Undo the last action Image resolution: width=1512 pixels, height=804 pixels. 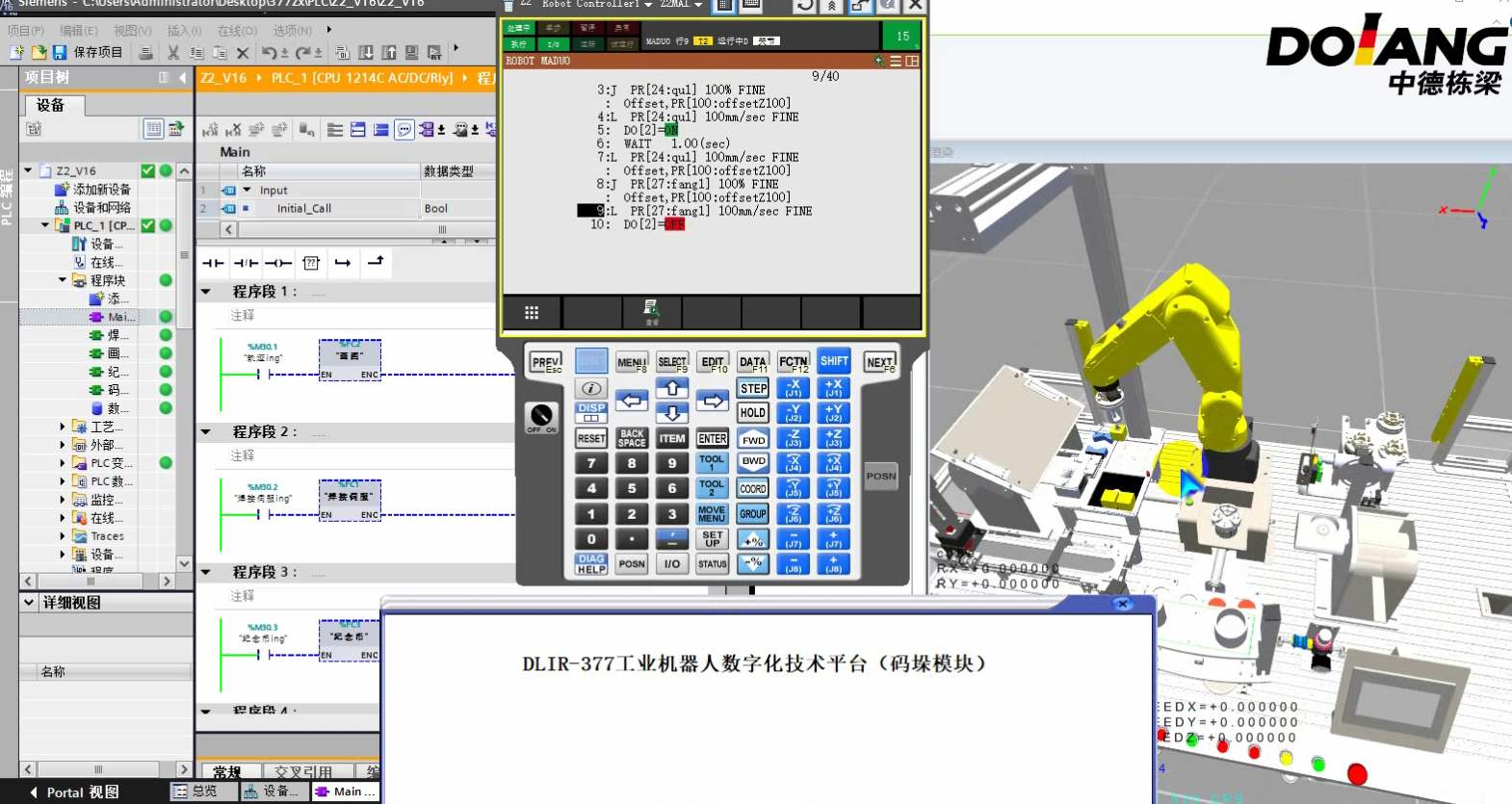(270, 52)
